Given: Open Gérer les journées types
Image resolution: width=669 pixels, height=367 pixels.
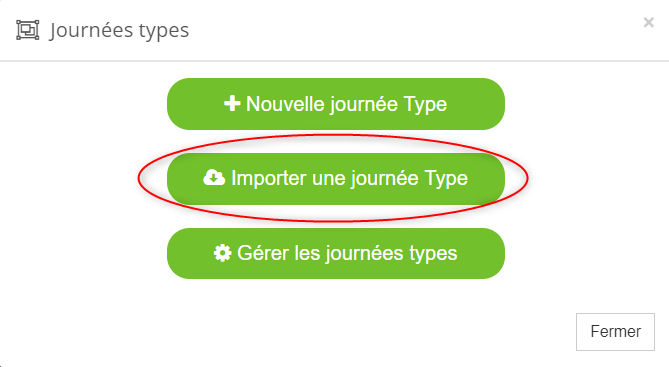Looking at the screenshot, I should click(336, 253).
